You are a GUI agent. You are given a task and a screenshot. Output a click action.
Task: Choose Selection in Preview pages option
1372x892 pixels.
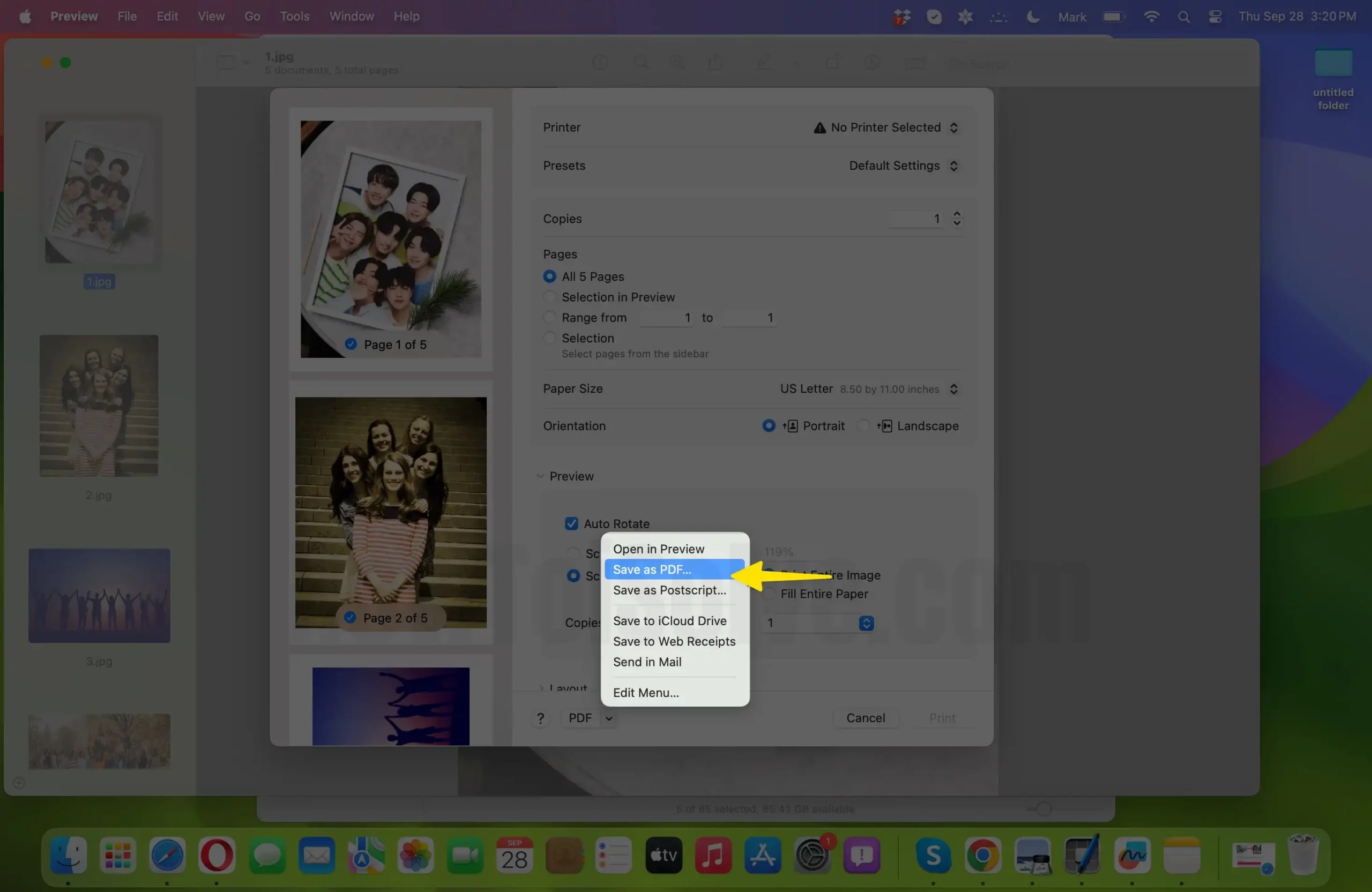pos(549,297)
